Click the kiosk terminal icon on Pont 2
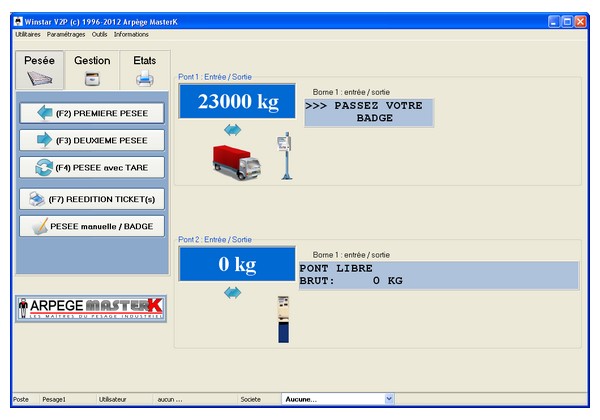600x420 pixels. pyautogui.click(x=285, y=319)
